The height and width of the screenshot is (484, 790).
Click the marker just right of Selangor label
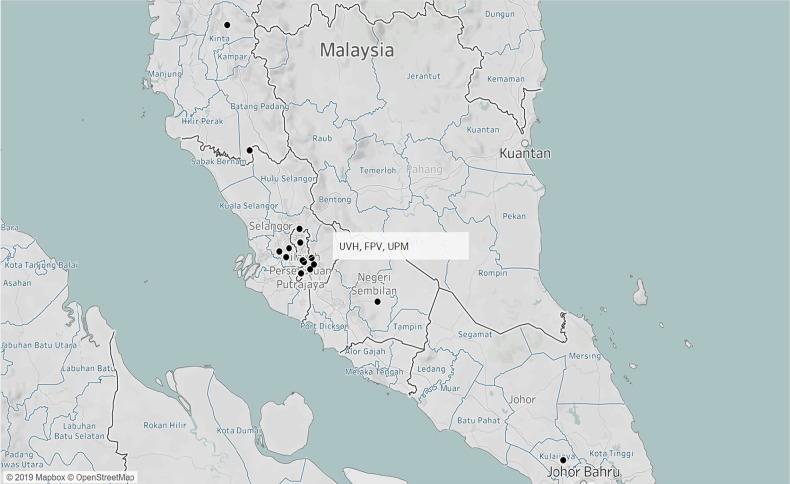(299, 229)
